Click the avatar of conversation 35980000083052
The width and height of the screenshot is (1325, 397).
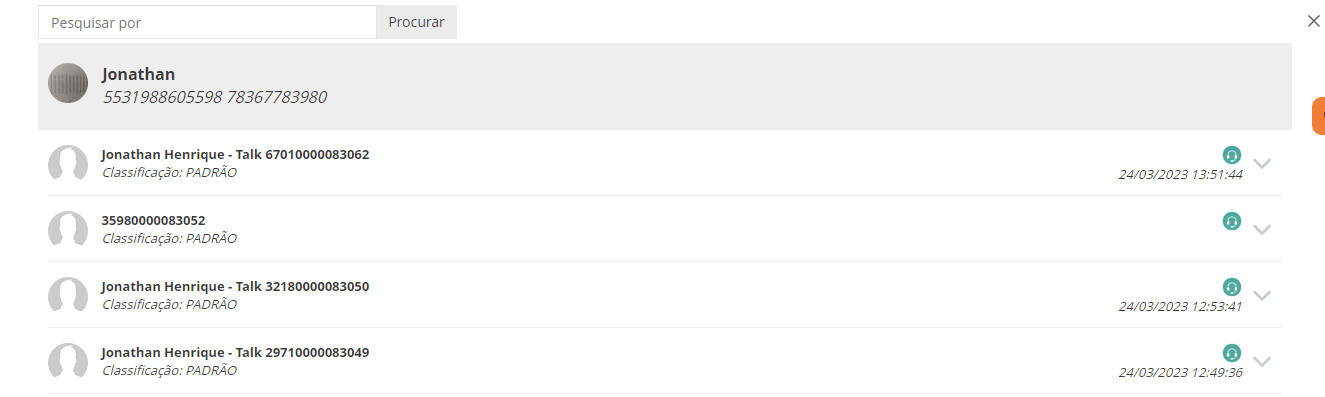coord(68,229)
